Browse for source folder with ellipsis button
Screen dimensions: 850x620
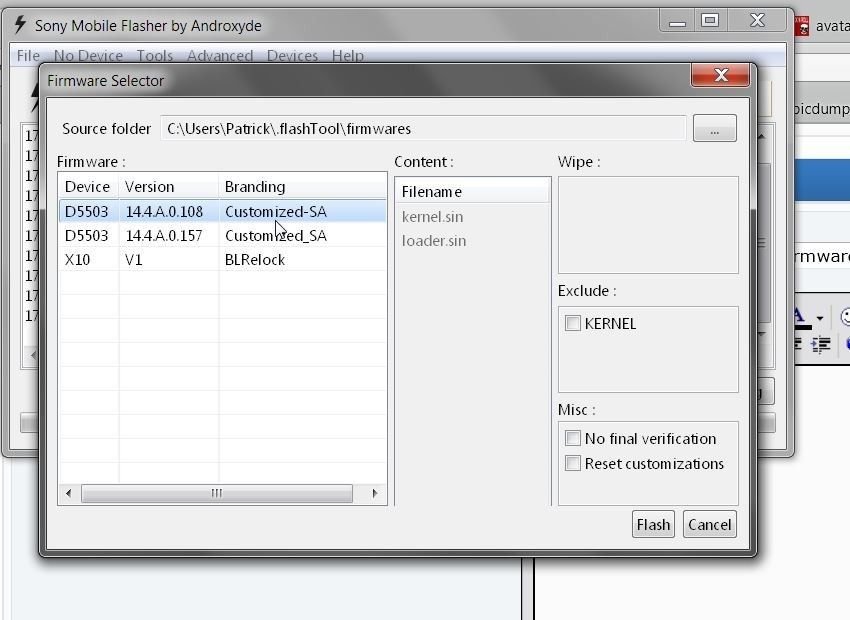[714, 128]
